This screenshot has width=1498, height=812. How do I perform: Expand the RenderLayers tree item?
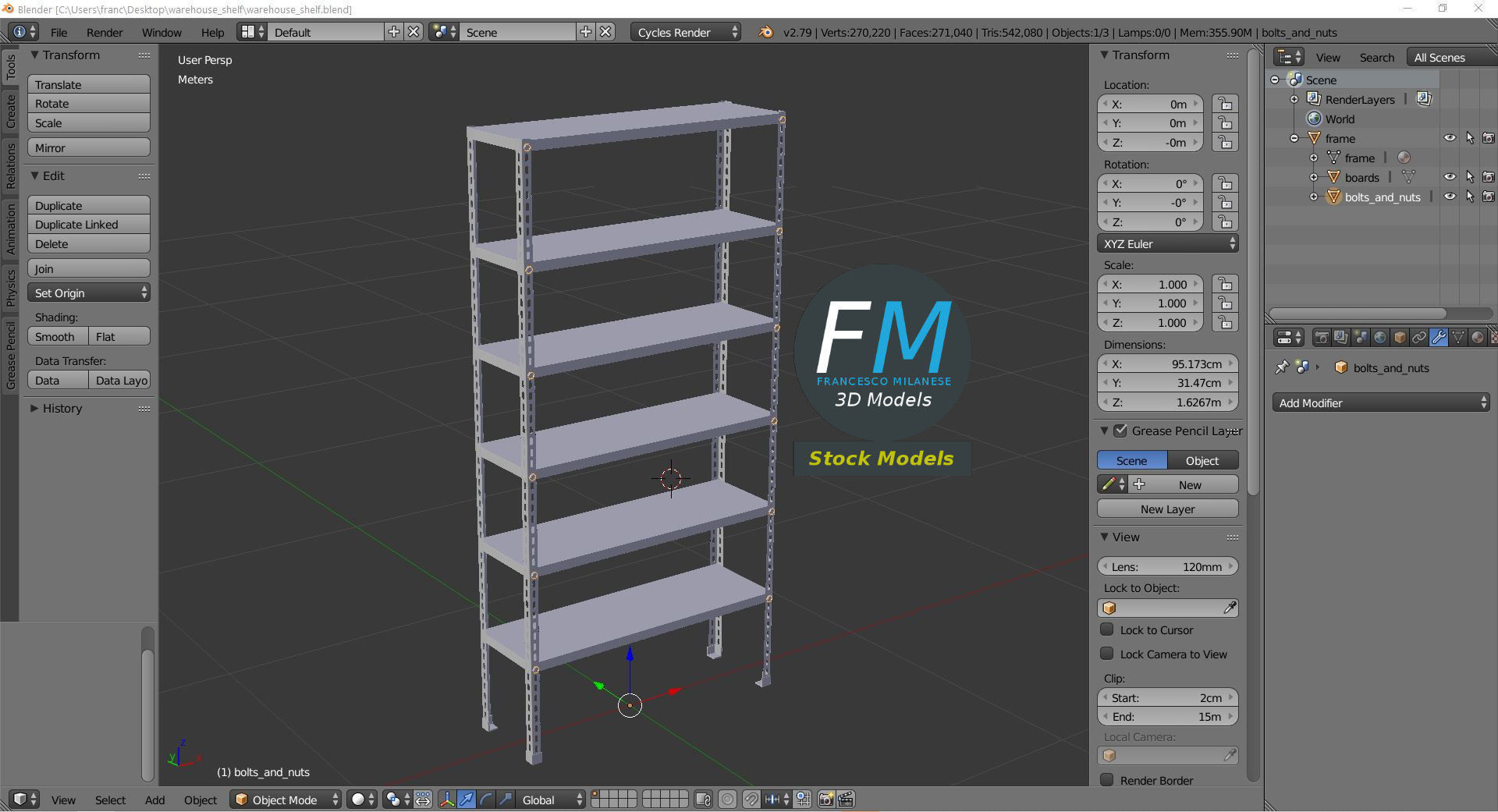click(1294, 99)
